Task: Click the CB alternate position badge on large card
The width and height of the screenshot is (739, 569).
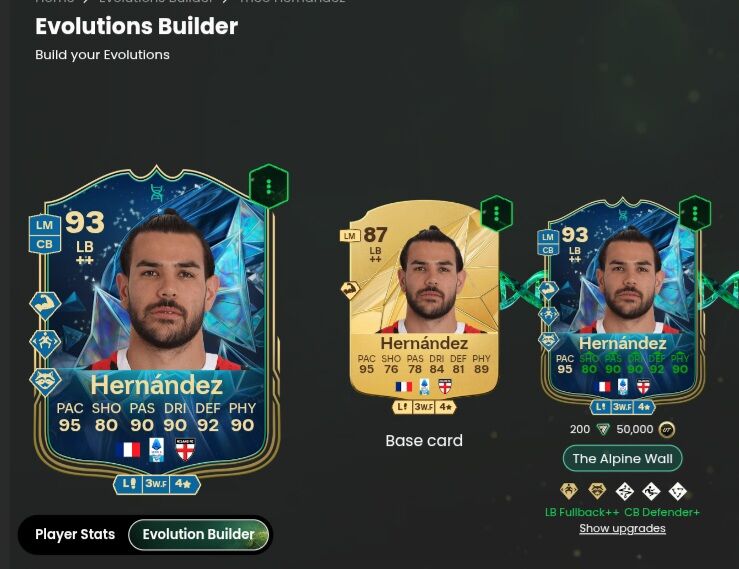Action: pos(45,244)
